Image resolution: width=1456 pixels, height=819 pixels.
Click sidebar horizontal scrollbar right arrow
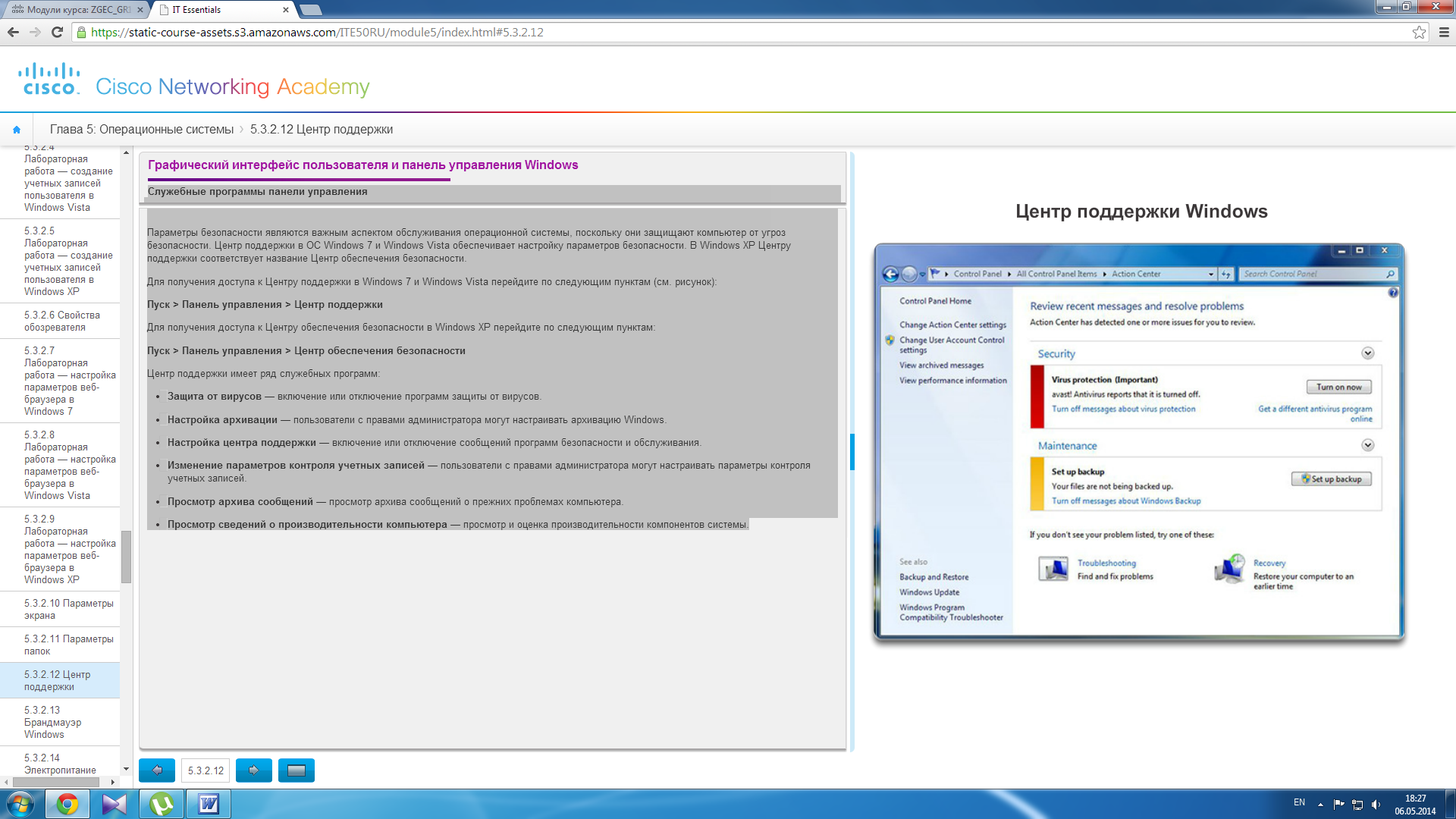(112, 782)
